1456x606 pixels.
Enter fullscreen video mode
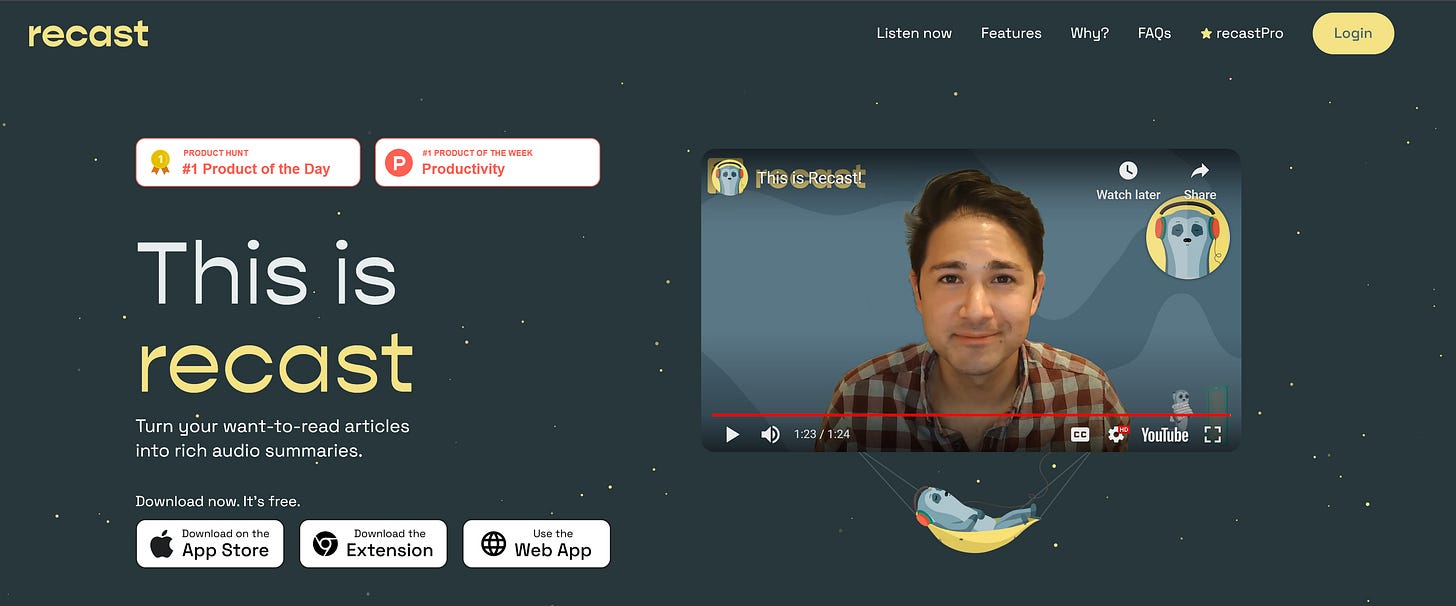click(x=1213, y=434)
